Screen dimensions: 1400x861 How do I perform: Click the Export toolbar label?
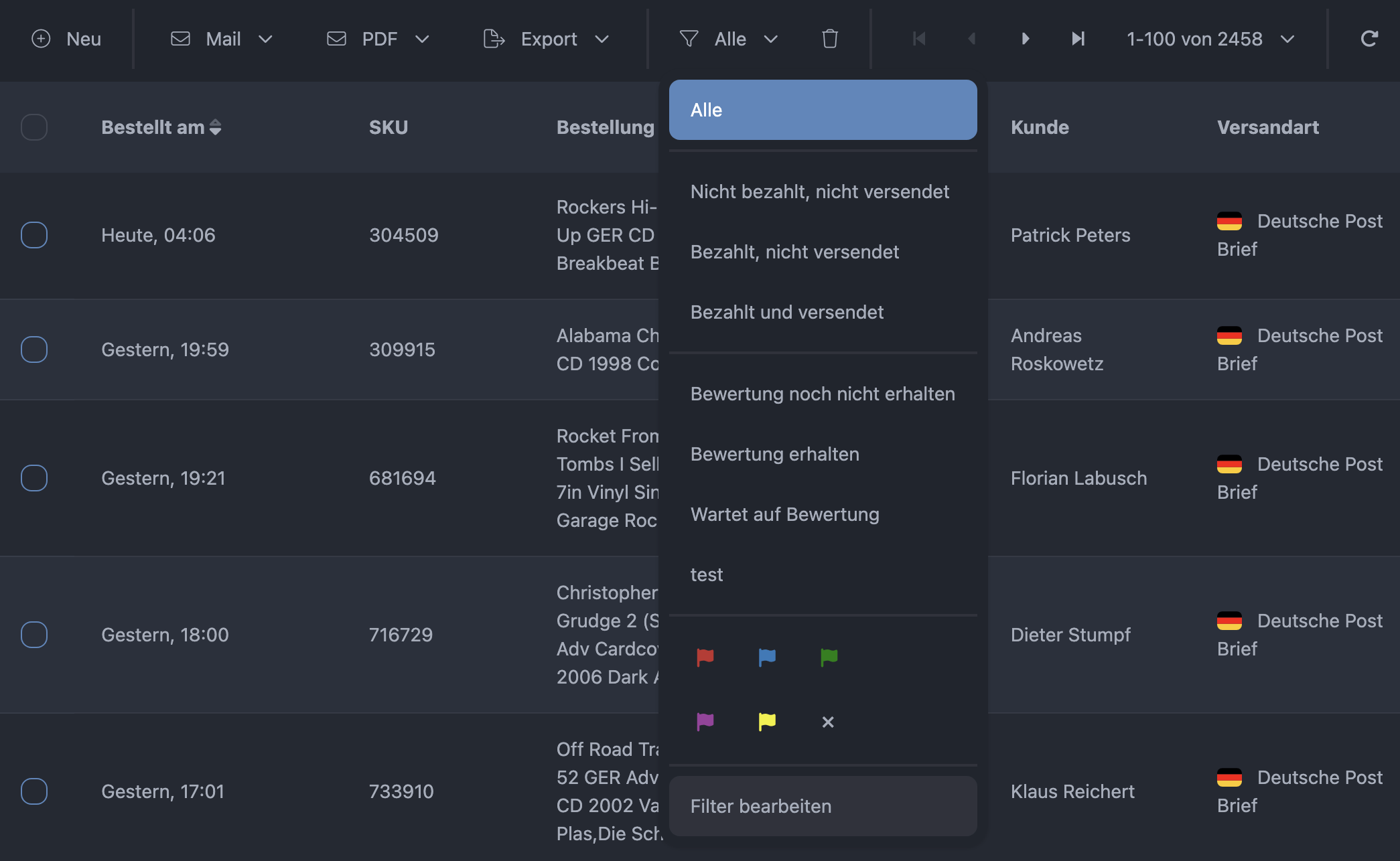point(549,39)
